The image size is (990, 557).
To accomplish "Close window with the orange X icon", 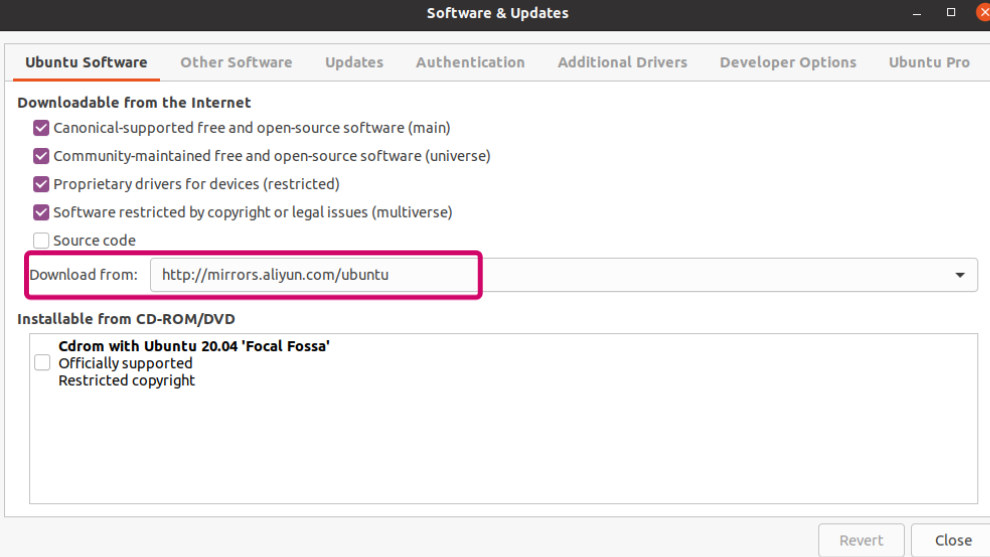I will tap(983, 13).
